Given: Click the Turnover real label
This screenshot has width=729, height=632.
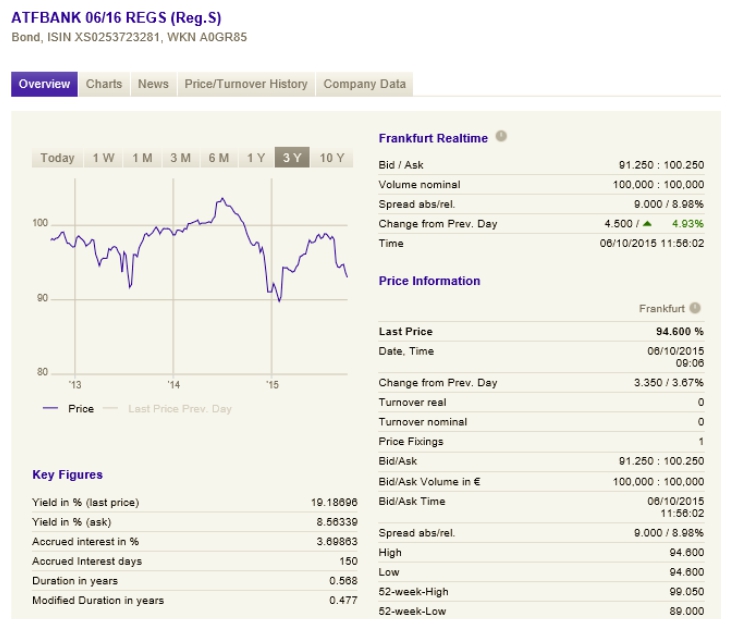Looking at the screenshot, I should (412, 402).
